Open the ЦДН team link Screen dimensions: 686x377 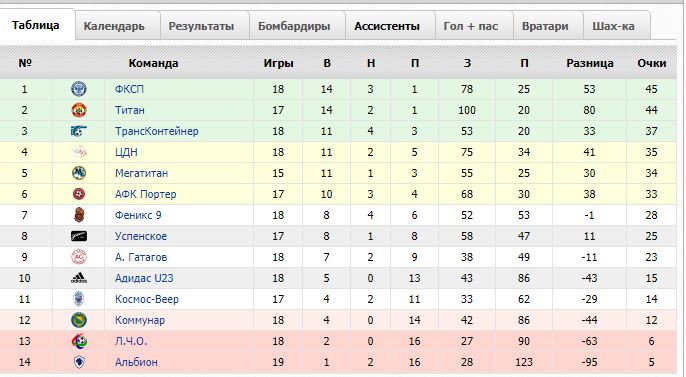[126, 152]
